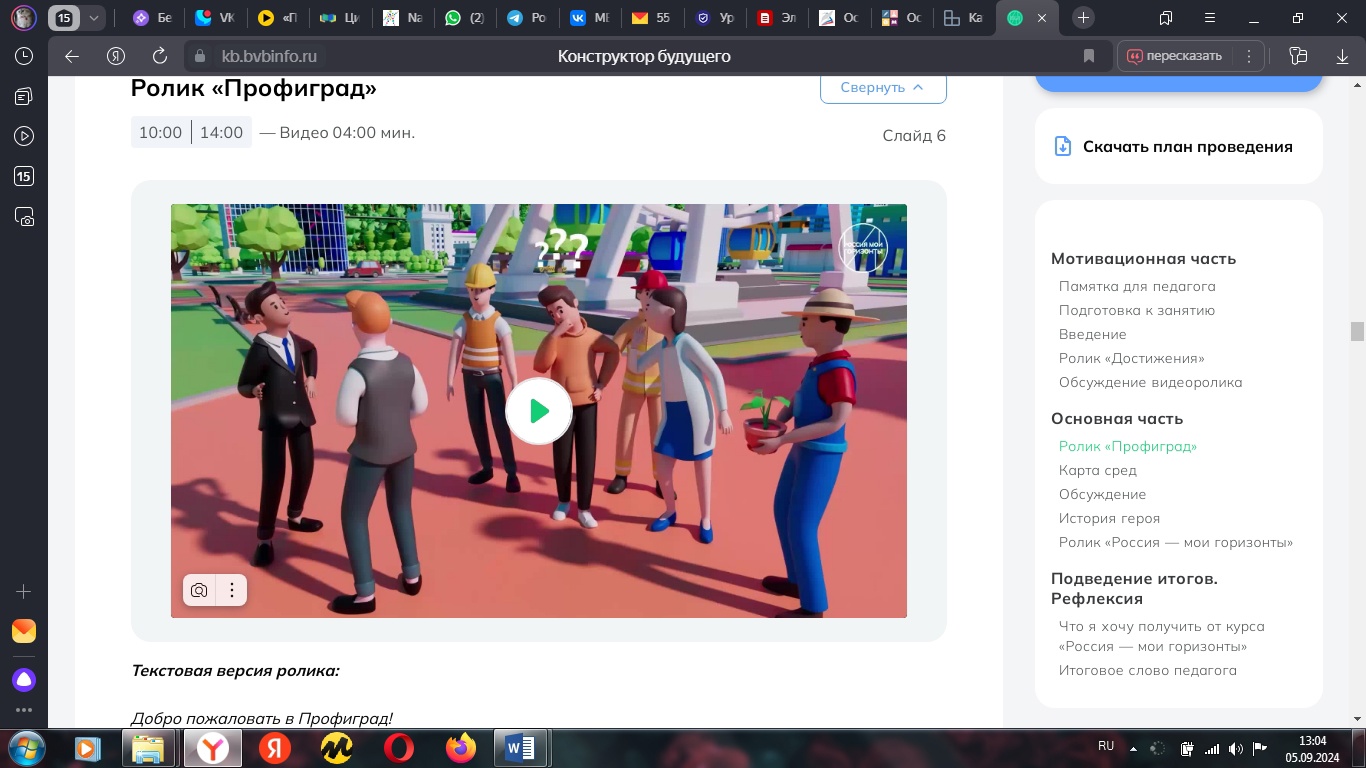Viewport: 1366px width, 768px height.
Task: Open the browser main menu hamburger icon
Action: click(1211, 18)
